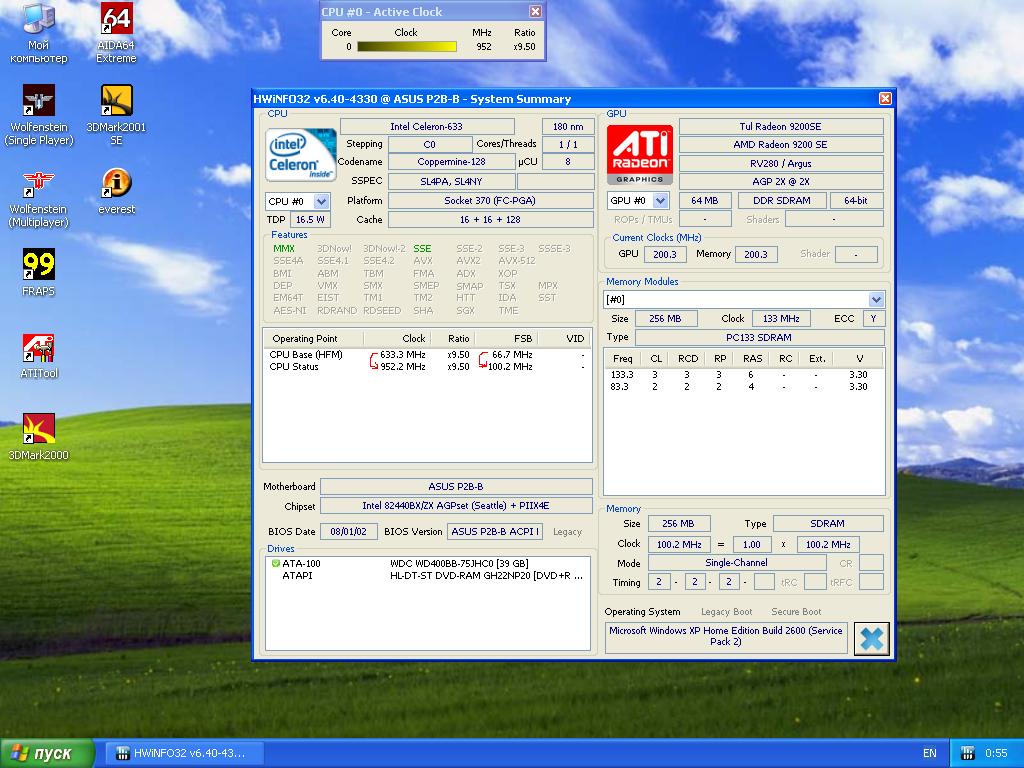Open the Start menu (пуск)
Screen dimensions: 1024x768
tap(47, 753)
